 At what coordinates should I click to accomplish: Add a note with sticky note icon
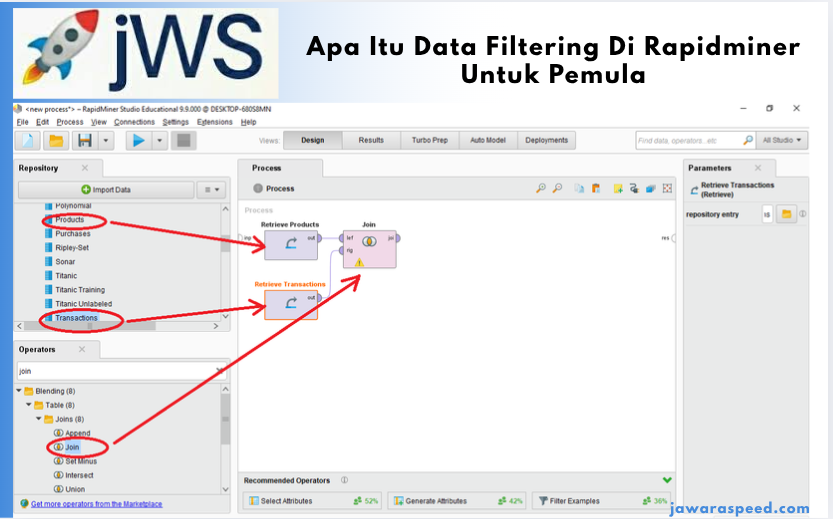click(617, 188)
